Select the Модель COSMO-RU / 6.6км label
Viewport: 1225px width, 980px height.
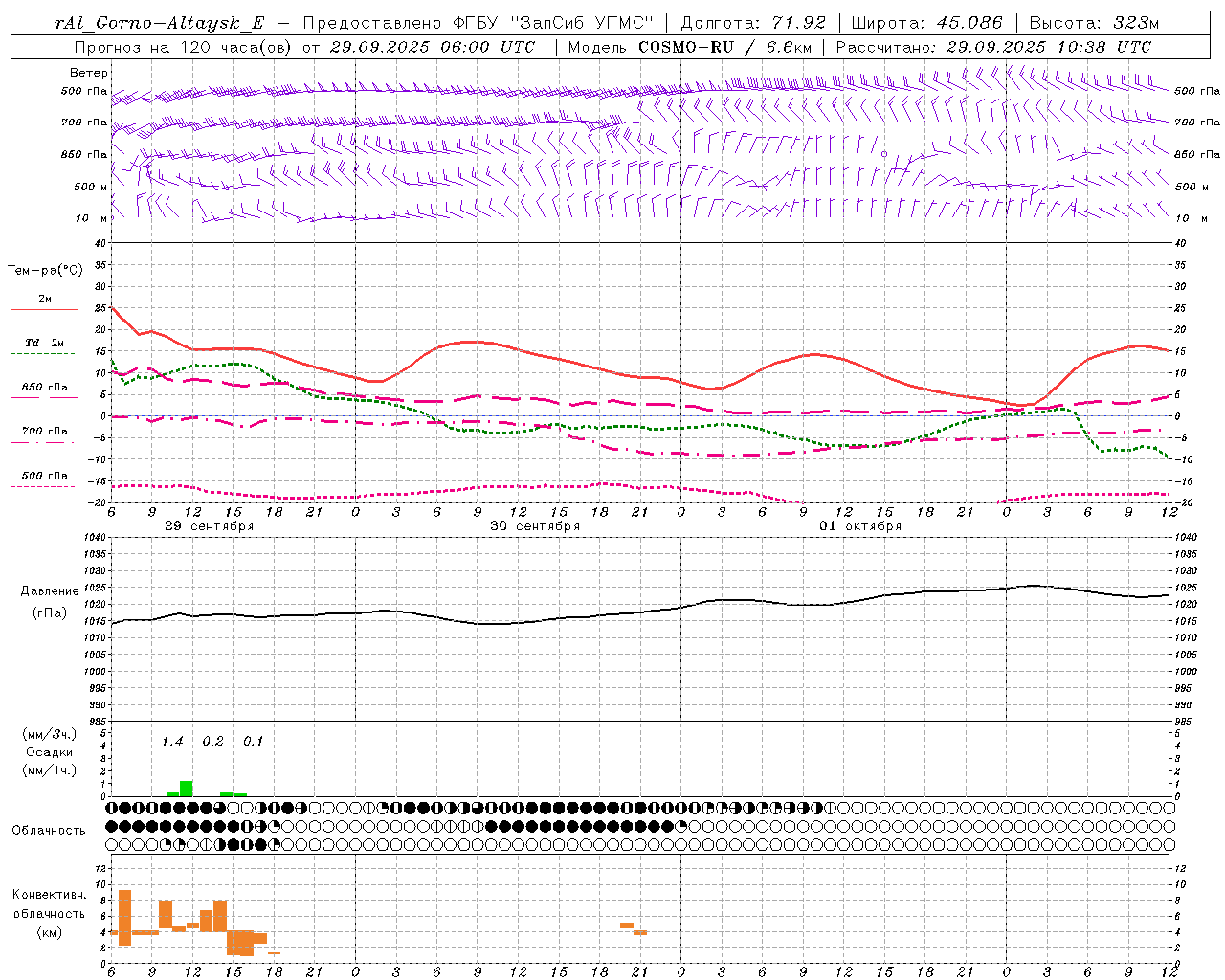689,46
